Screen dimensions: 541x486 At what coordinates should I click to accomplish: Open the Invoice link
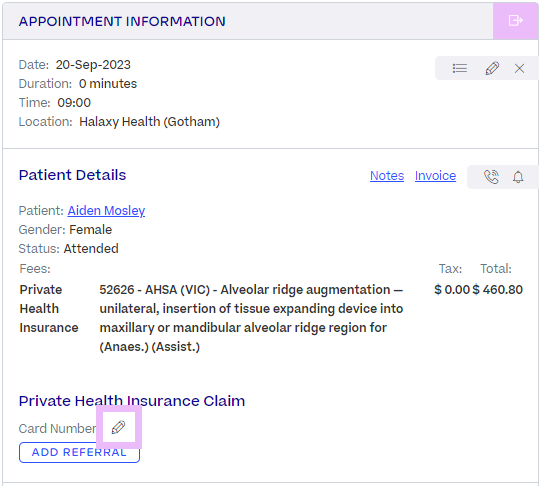[435, 176]
